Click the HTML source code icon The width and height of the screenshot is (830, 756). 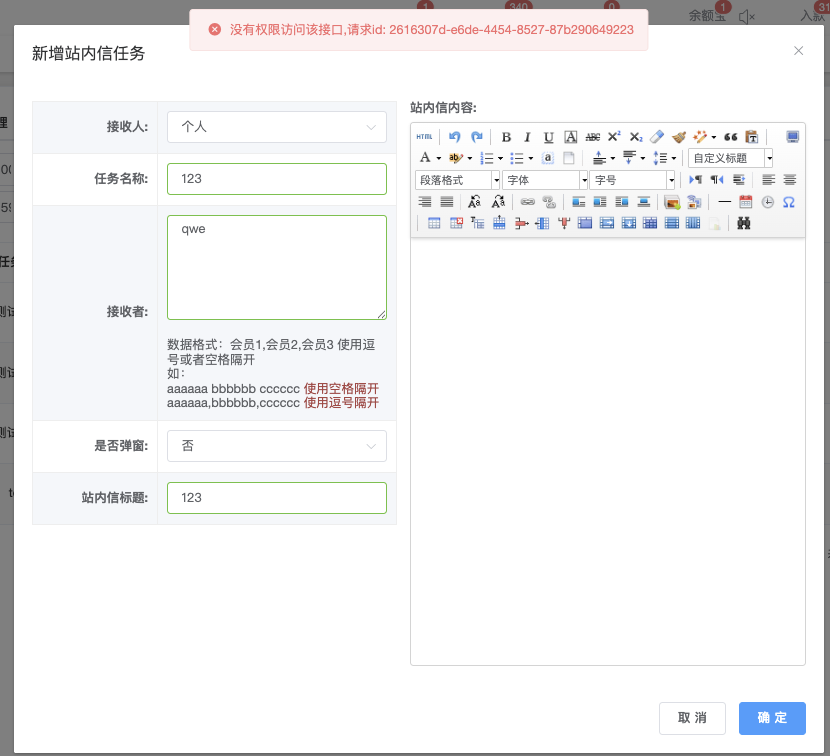coord(424,137)
